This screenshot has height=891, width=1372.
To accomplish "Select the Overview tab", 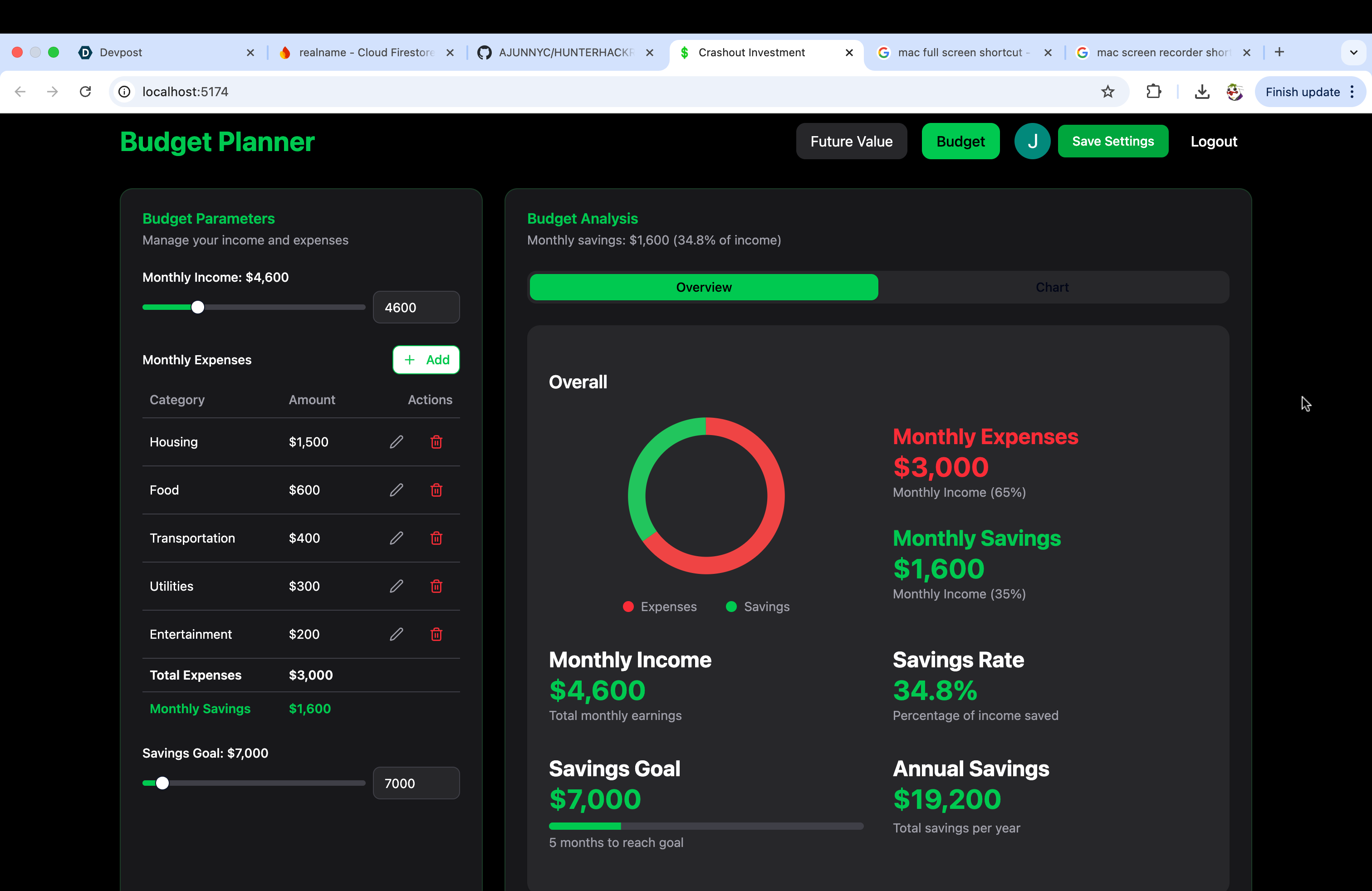I will click(x=703, y=287).
